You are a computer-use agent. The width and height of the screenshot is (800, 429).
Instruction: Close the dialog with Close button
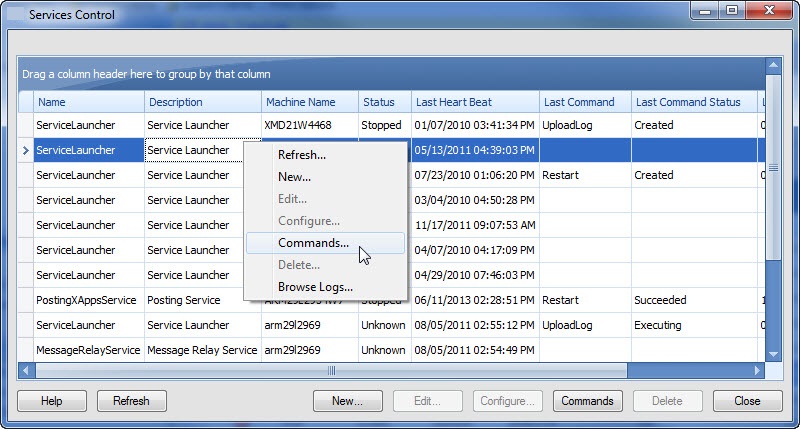[x=747, y=401]
